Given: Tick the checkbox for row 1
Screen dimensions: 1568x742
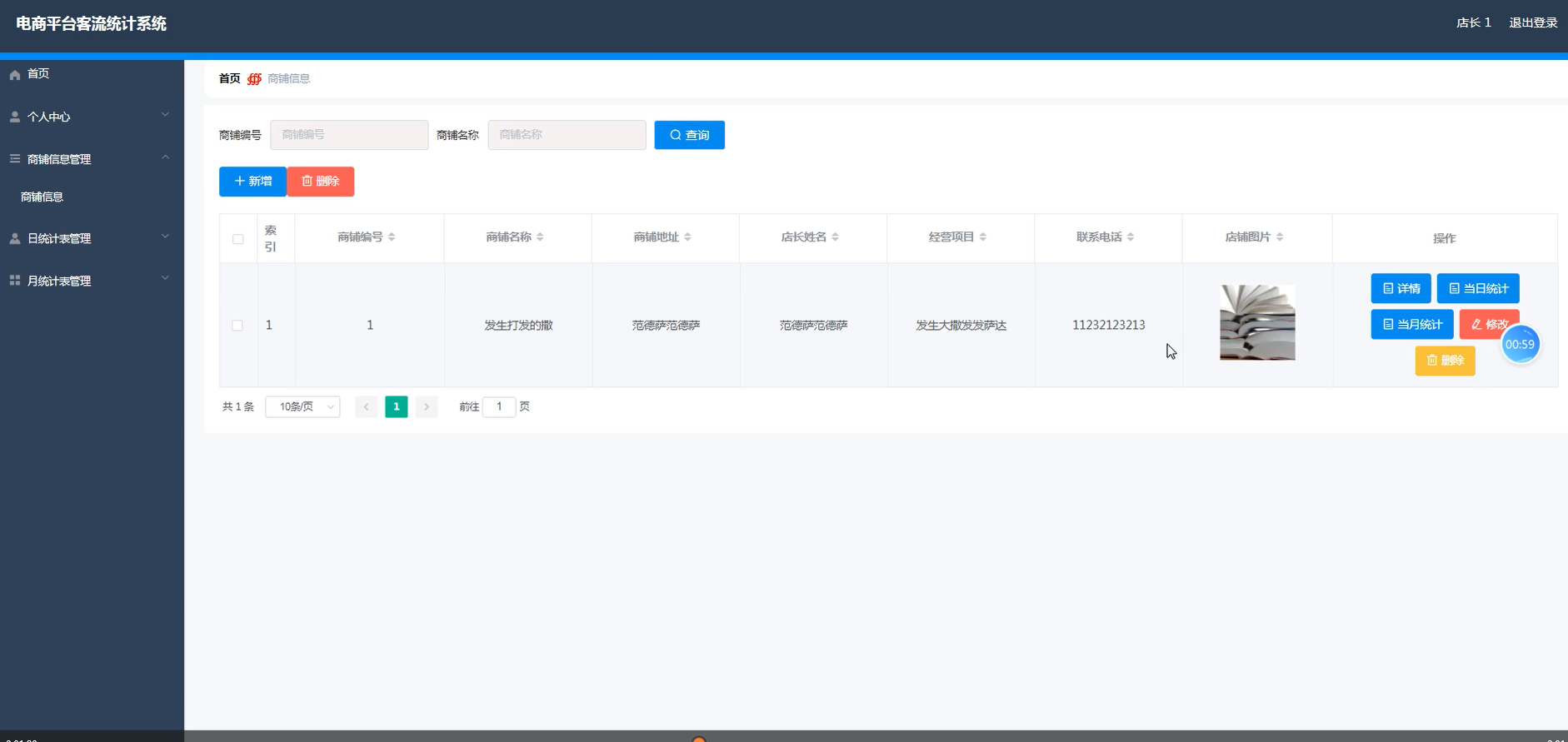Looking at the screenshot, I should pos(237,326).
